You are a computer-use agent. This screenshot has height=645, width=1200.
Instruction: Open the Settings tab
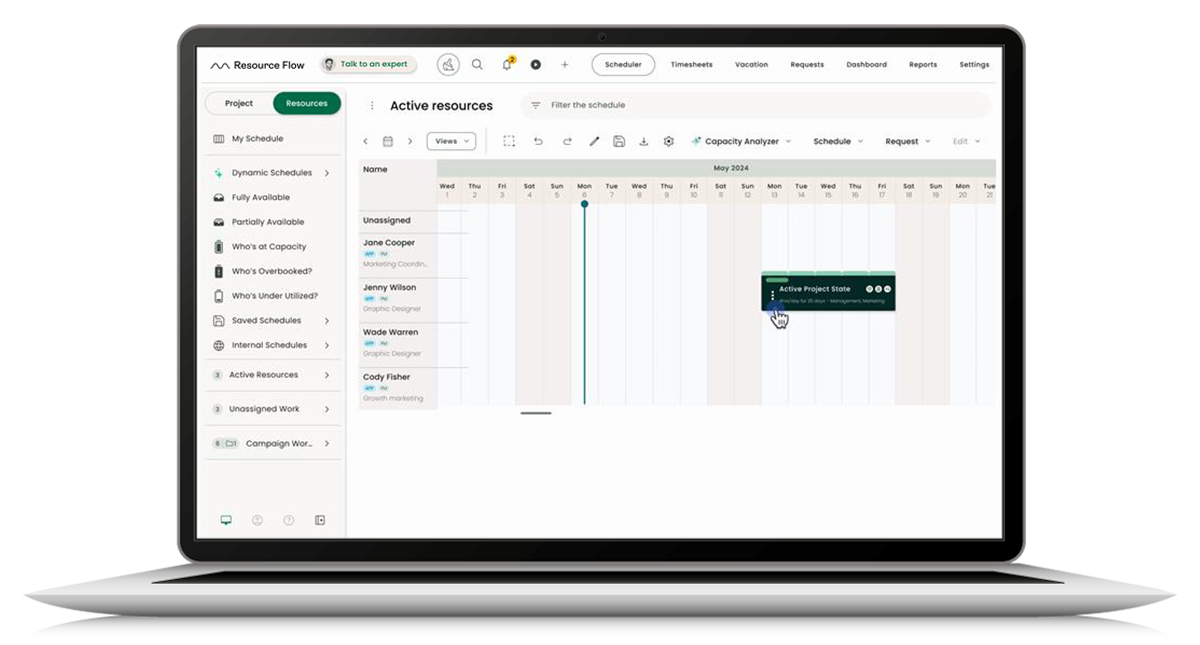[974, 65]
